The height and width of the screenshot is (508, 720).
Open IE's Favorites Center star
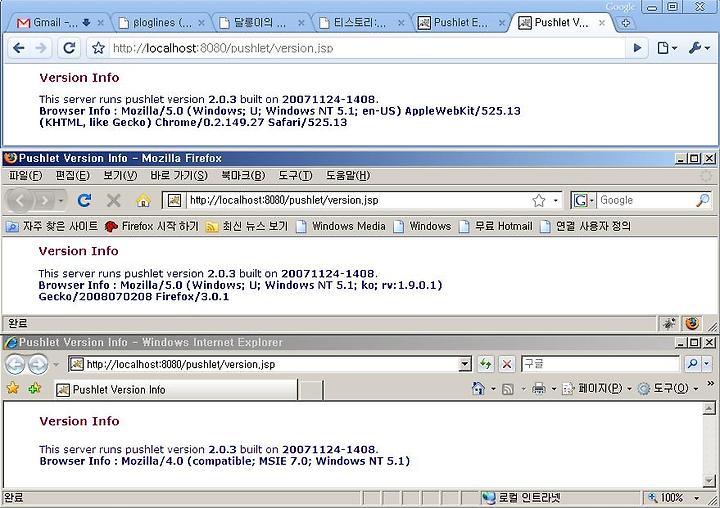(13, 389)
